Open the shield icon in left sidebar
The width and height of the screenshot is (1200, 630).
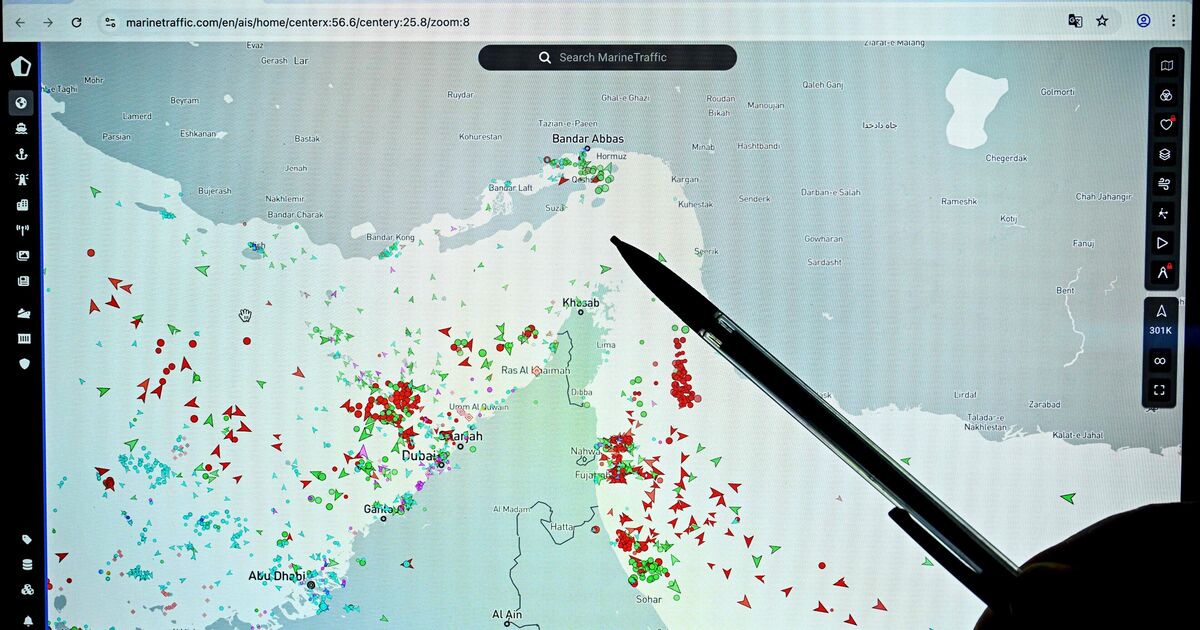click(24, 364)
